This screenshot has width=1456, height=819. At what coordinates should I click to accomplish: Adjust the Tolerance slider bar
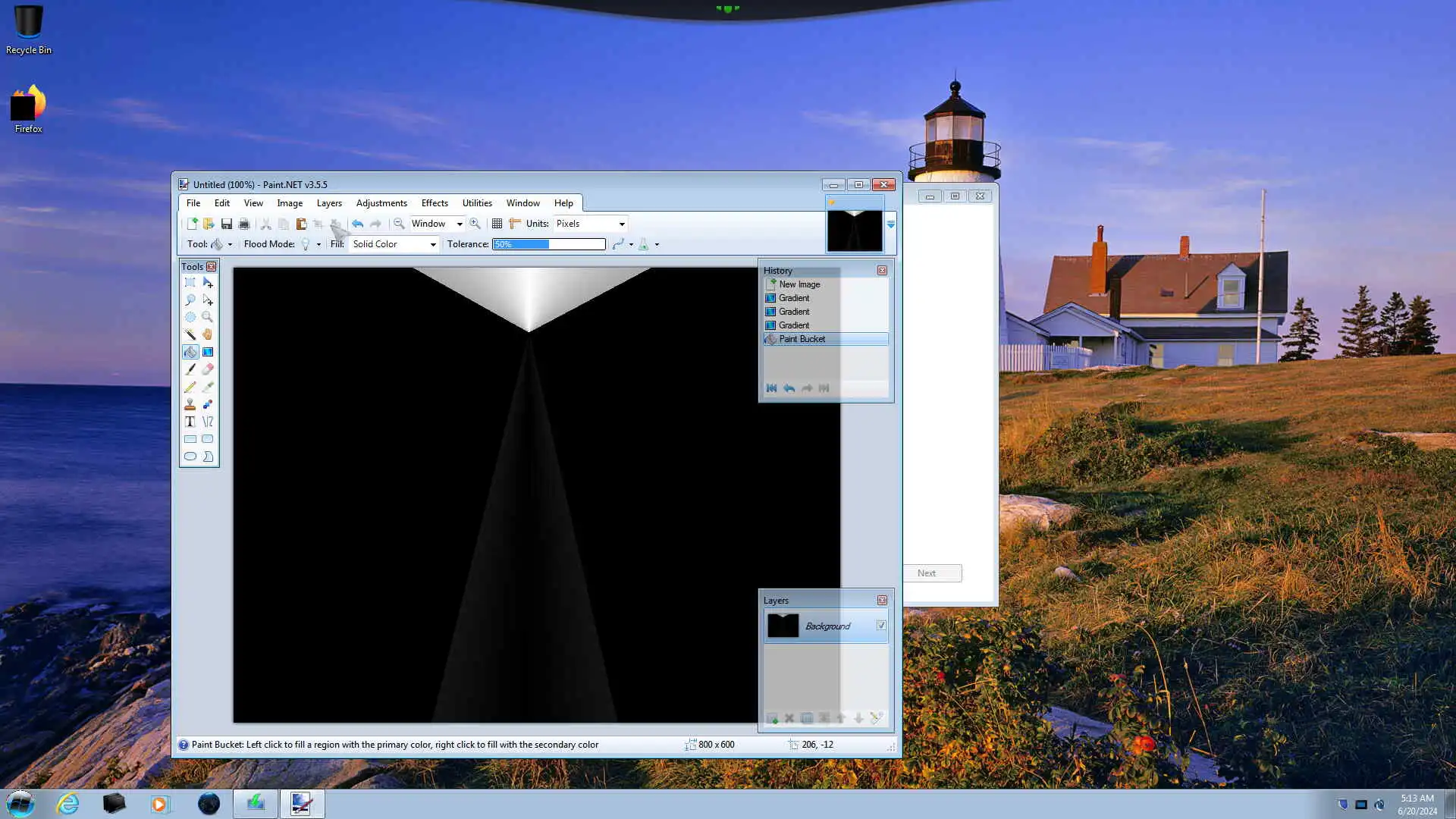pyautogui.click(x=549, y=244)
